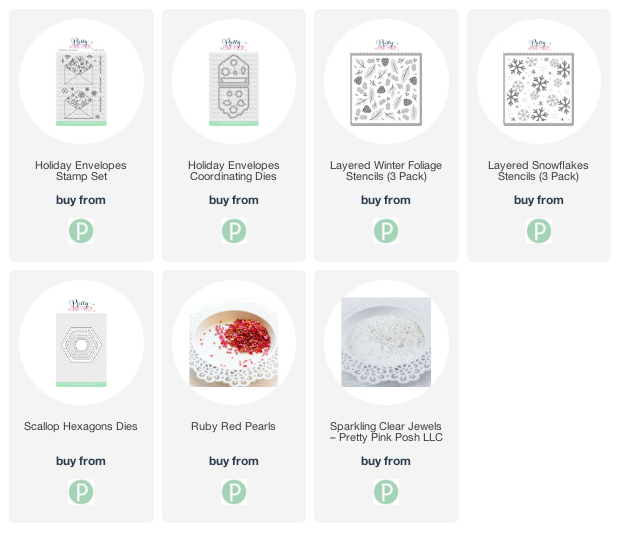Click 'buy from' under Layered Winter Foliage Stencils

click(x=386, y=200)
